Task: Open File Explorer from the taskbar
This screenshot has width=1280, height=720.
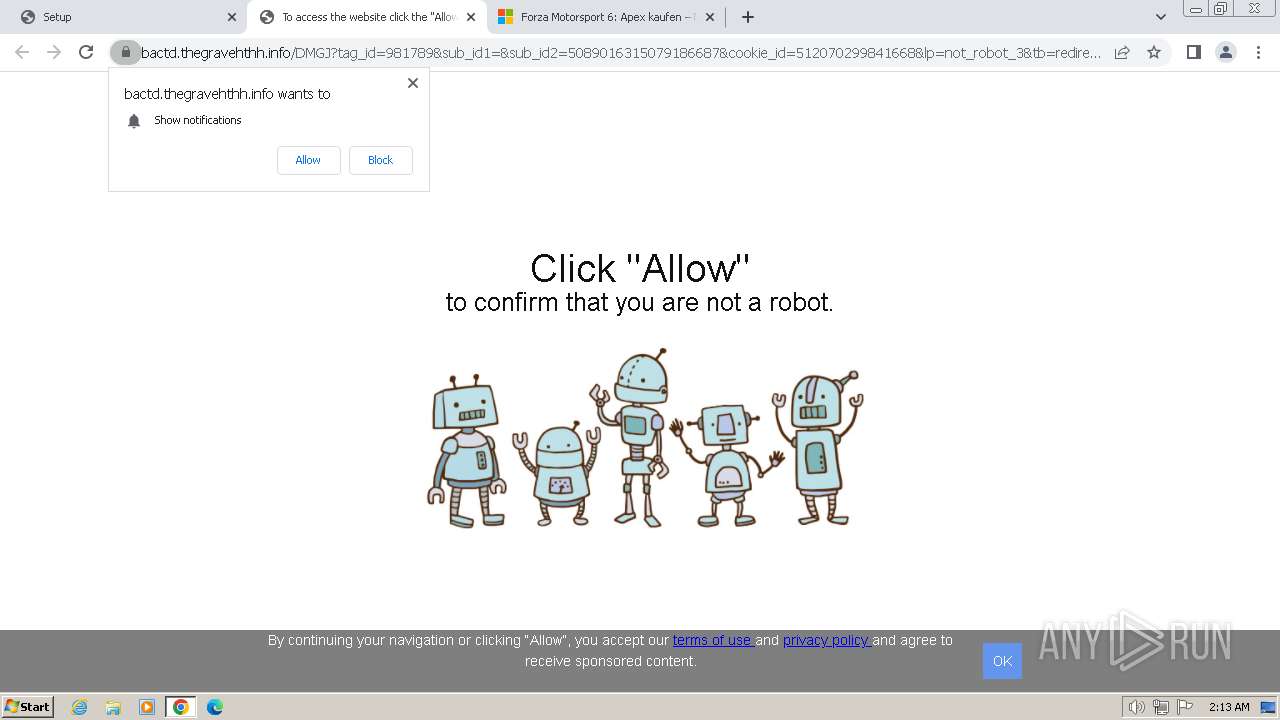Action: (113, 707)
